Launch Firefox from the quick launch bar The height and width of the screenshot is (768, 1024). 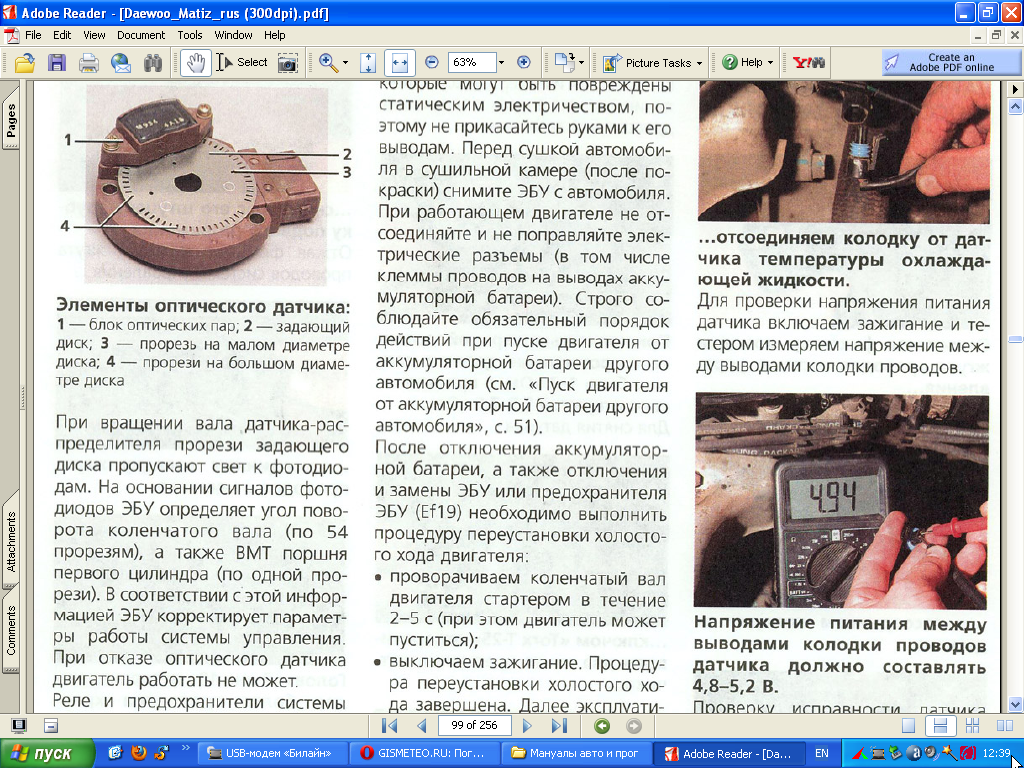click(138, 753)
